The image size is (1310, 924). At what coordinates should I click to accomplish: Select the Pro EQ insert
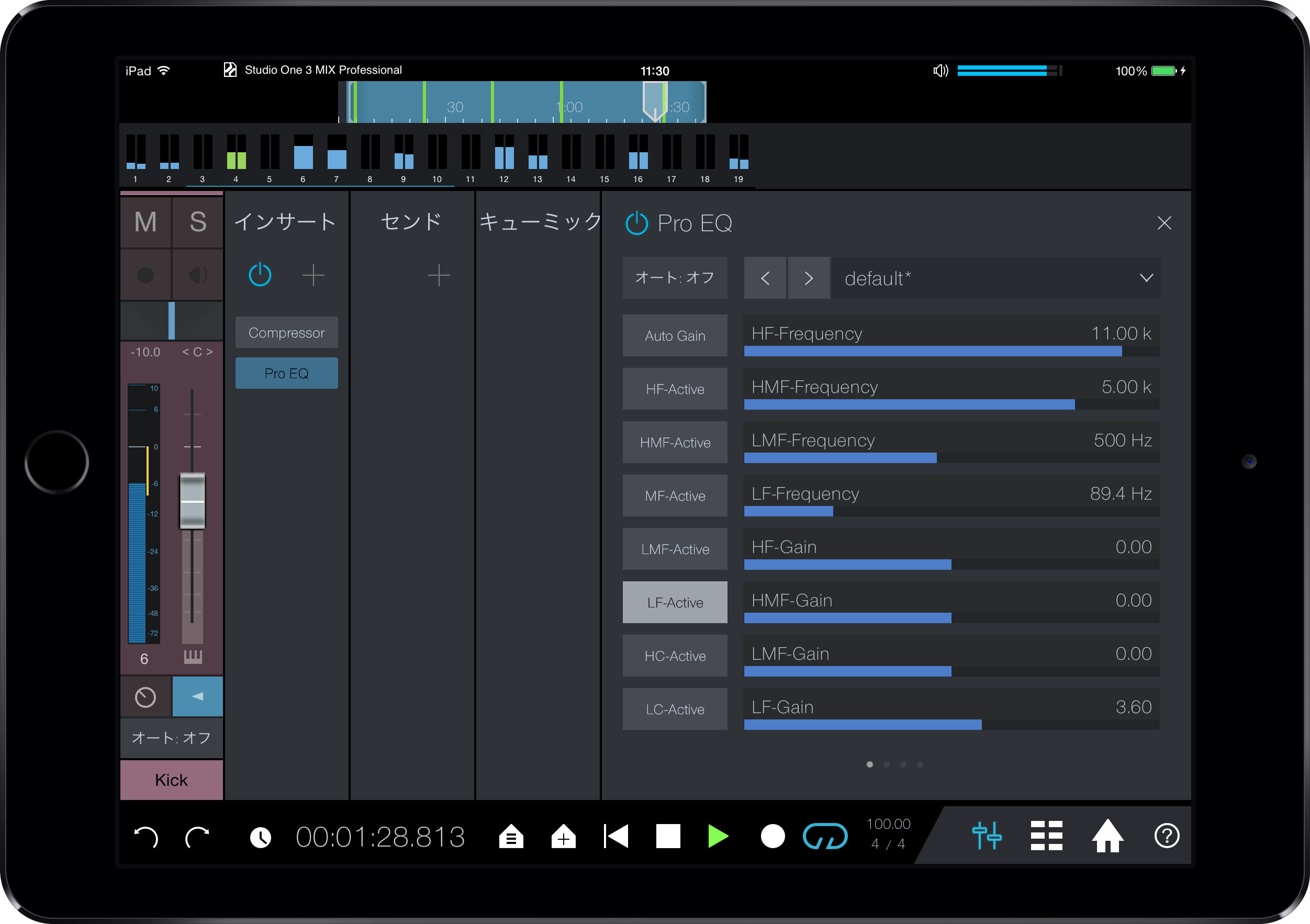coord(286,374)
